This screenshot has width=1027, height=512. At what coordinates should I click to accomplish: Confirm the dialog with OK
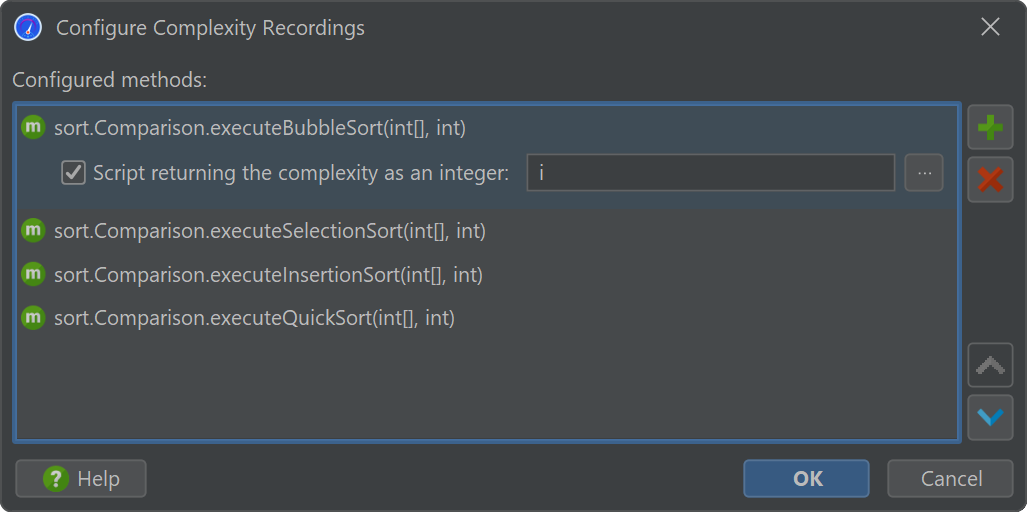tap(806, 479)
